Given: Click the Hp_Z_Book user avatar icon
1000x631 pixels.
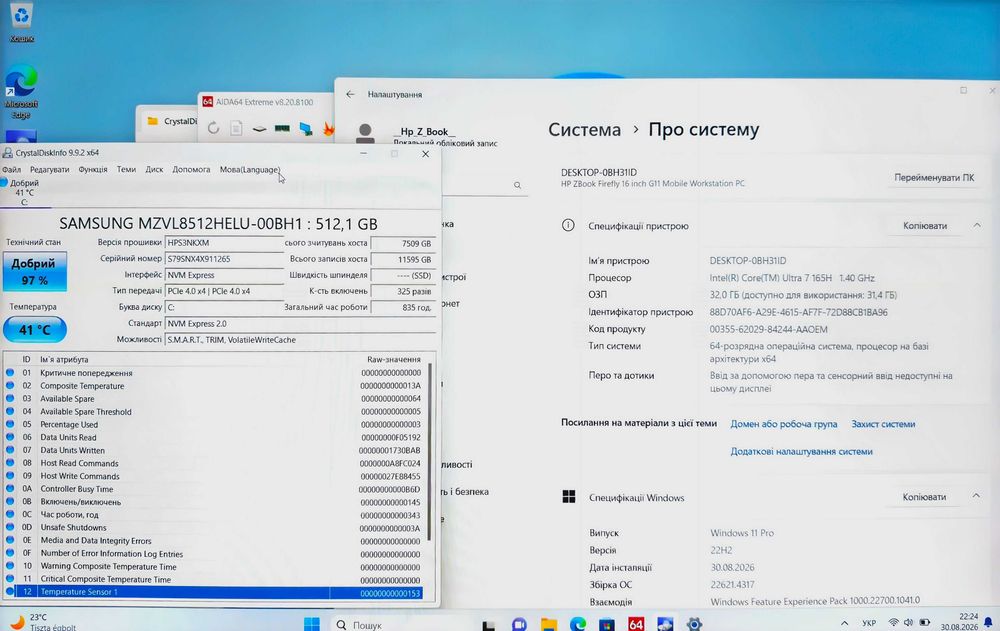Looking at the screenshot, I should (365, 133).
